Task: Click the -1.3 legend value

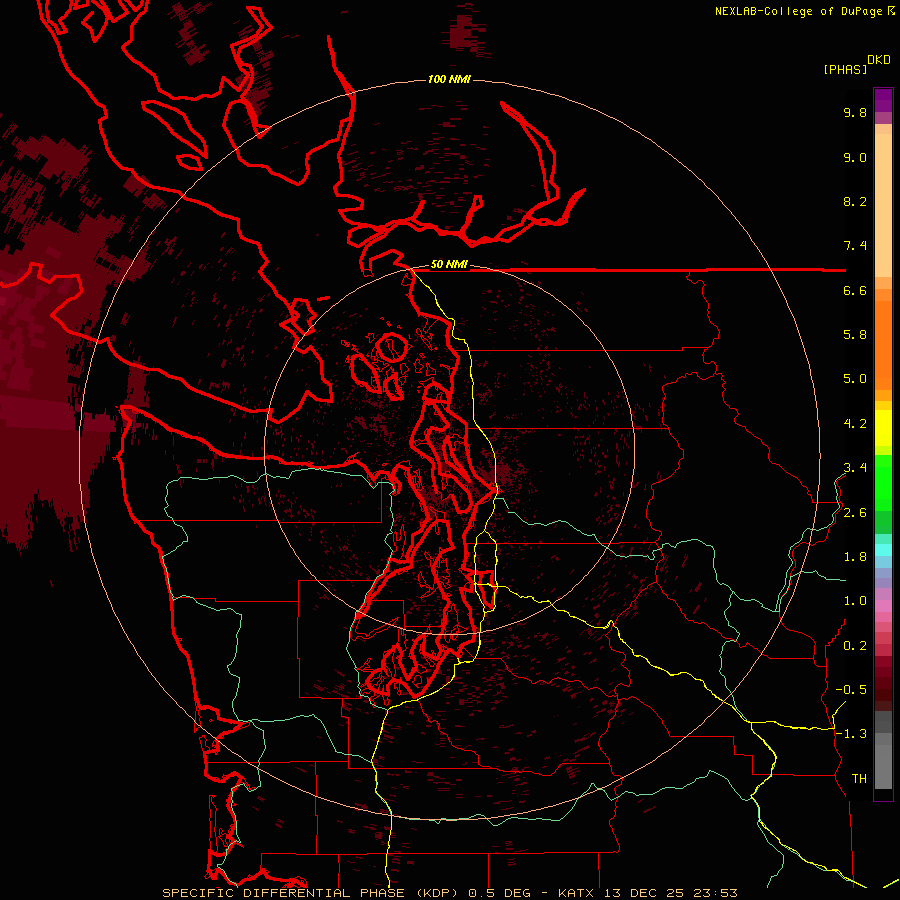Action: (851, 734)
